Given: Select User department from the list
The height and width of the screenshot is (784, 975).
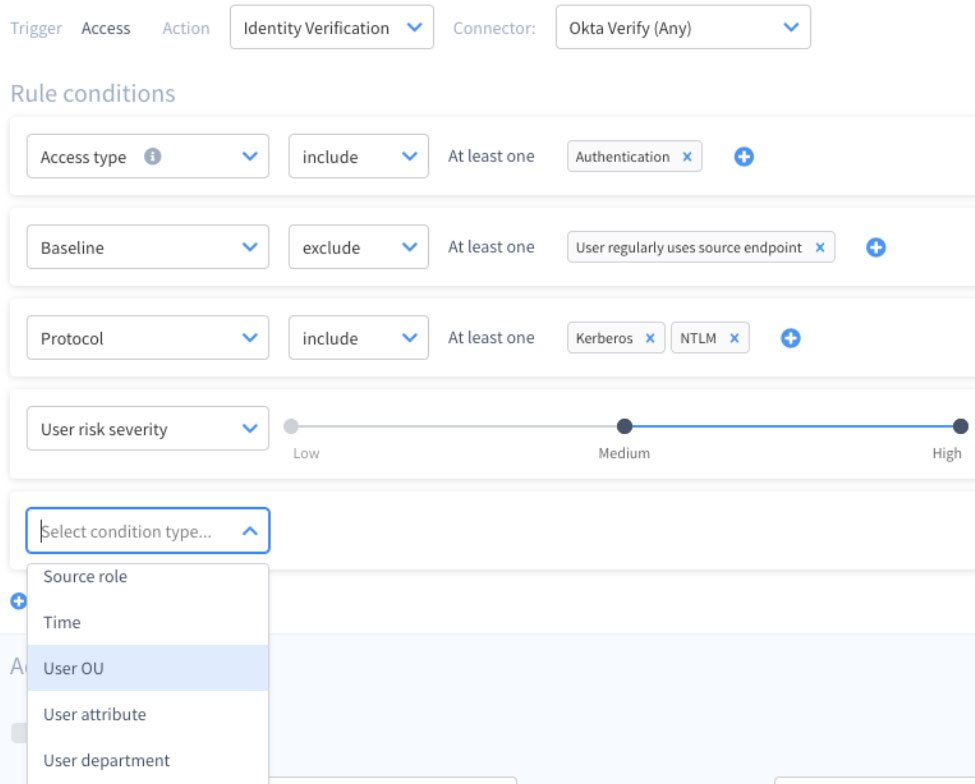Looking at the screenshot, I should pos(147,760).
